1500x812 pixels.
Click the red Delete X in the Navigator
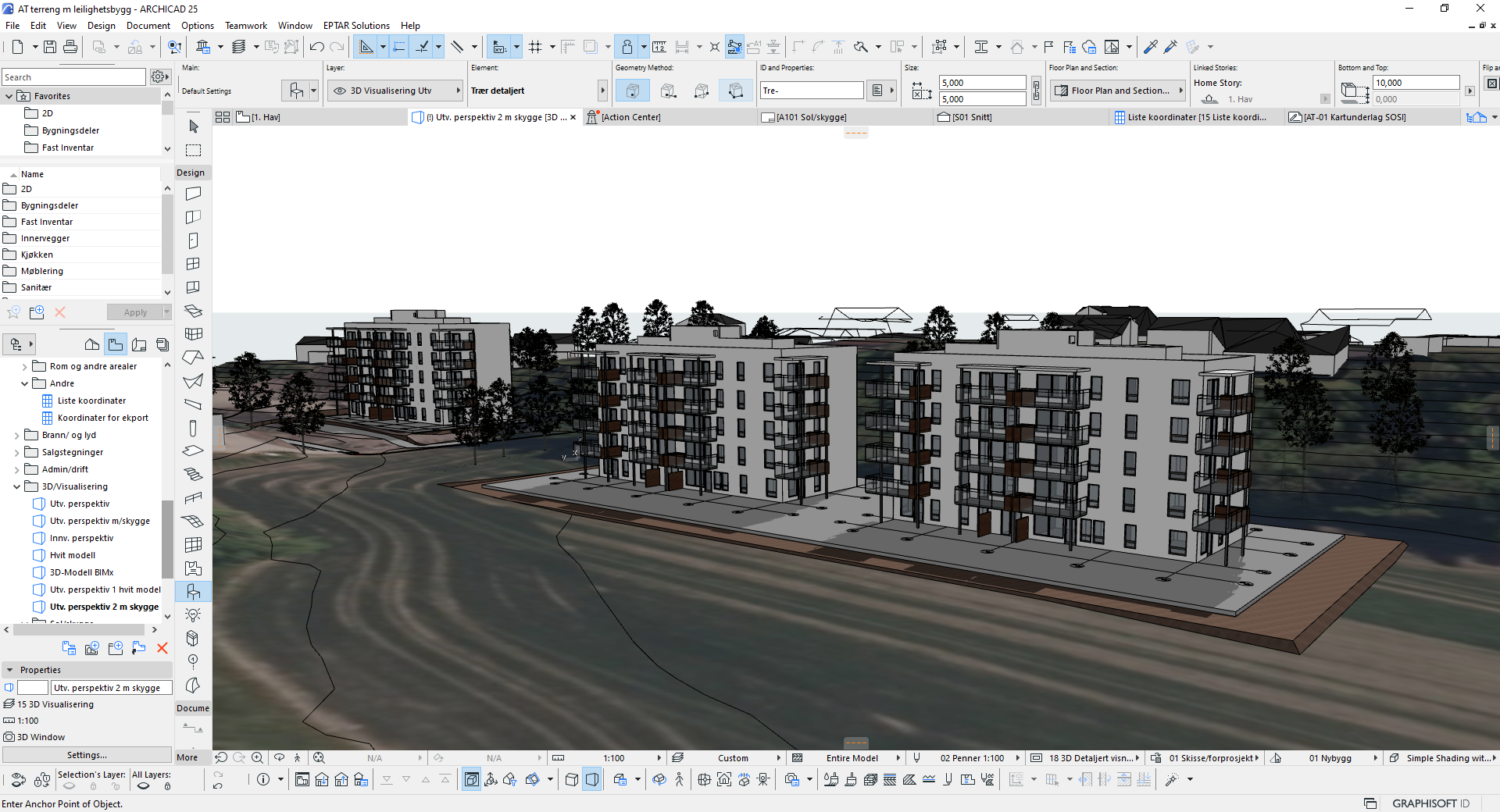(x=162, y=648)
